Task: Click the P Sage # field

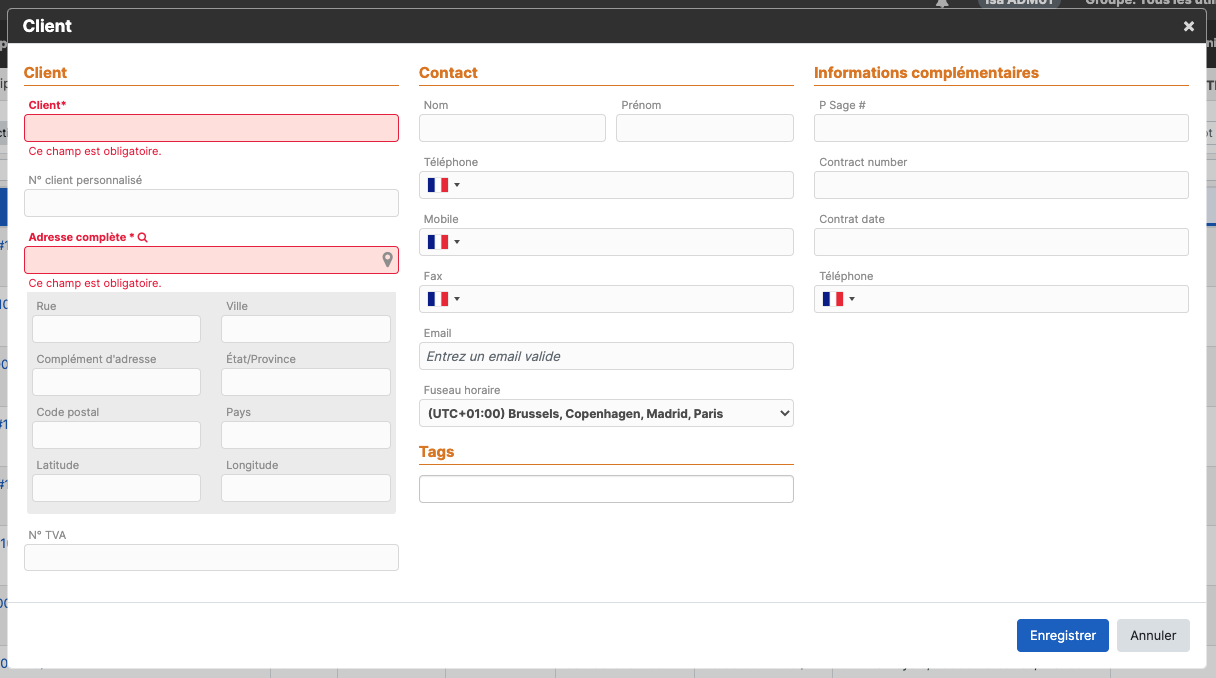Action: (1001, 128)
